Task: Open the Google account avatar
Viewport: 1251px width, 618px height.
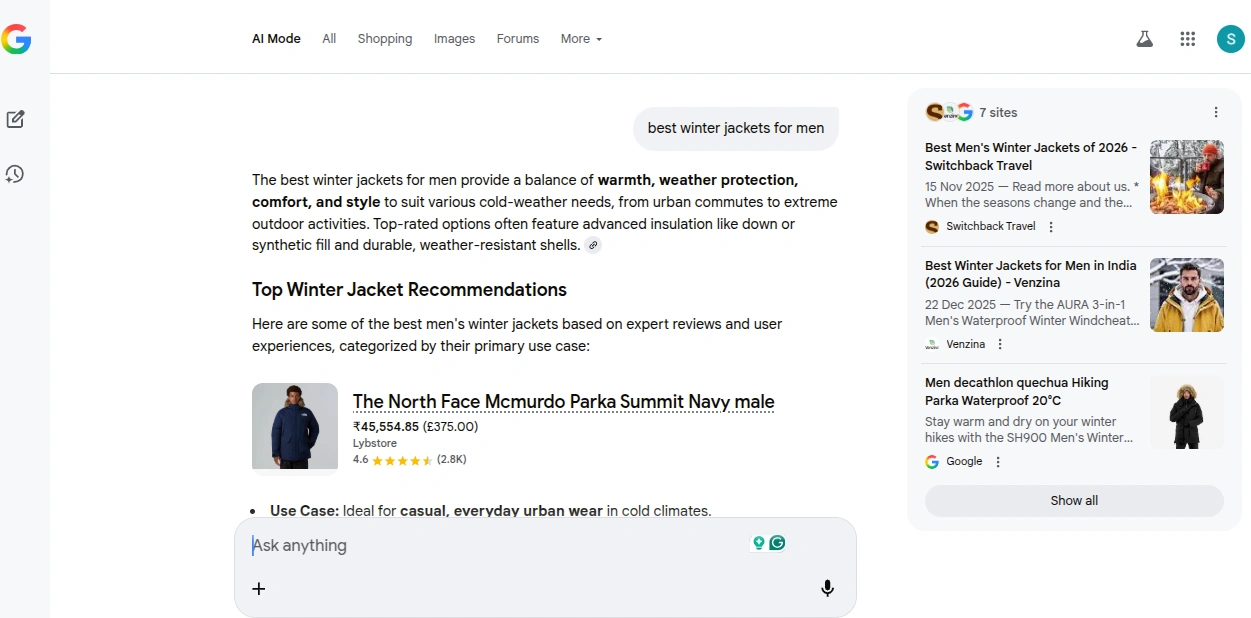Action: coord(1230,39)
